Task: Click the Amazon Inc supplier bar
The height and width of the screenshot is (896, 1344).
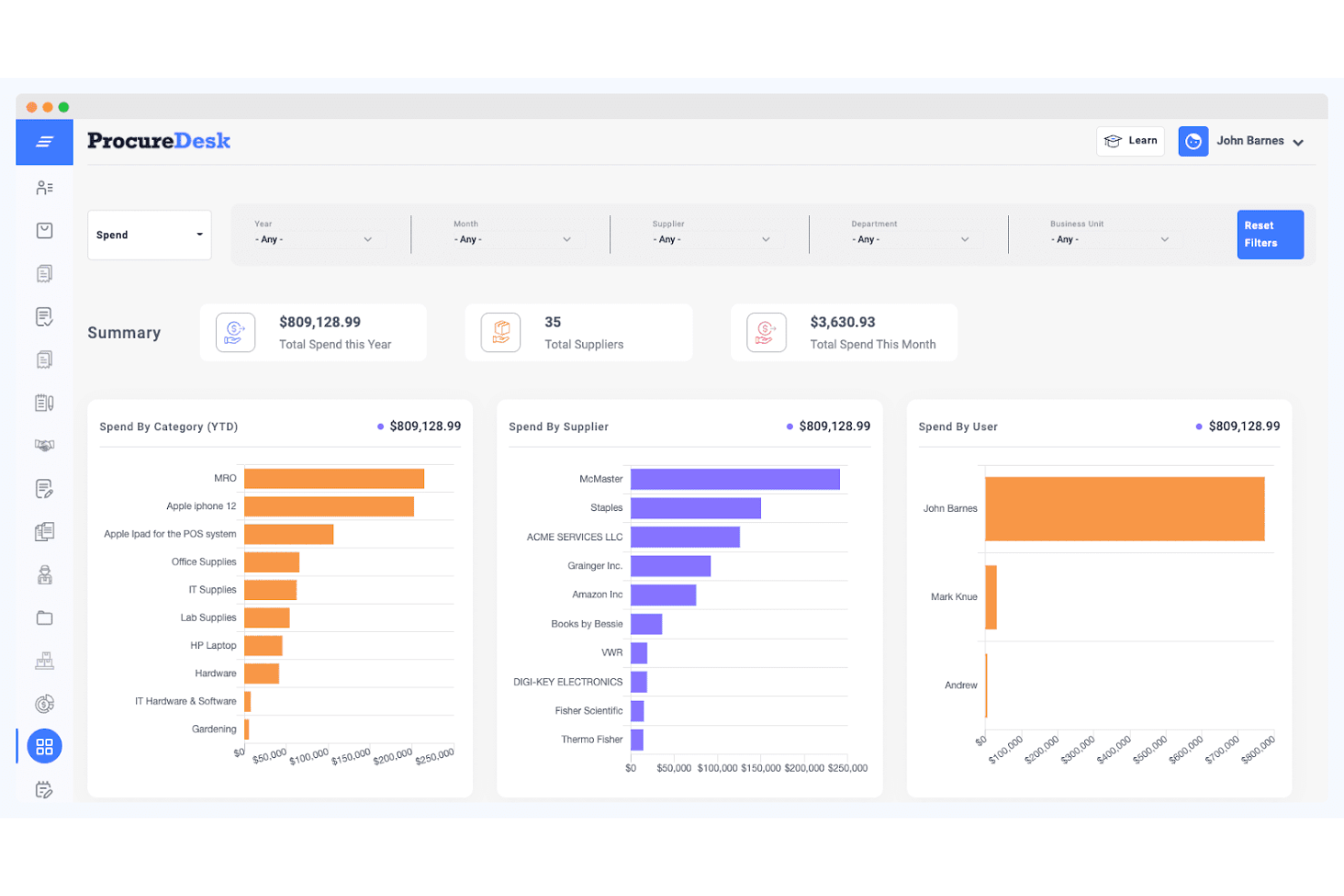Action: [x=664, y=595]
